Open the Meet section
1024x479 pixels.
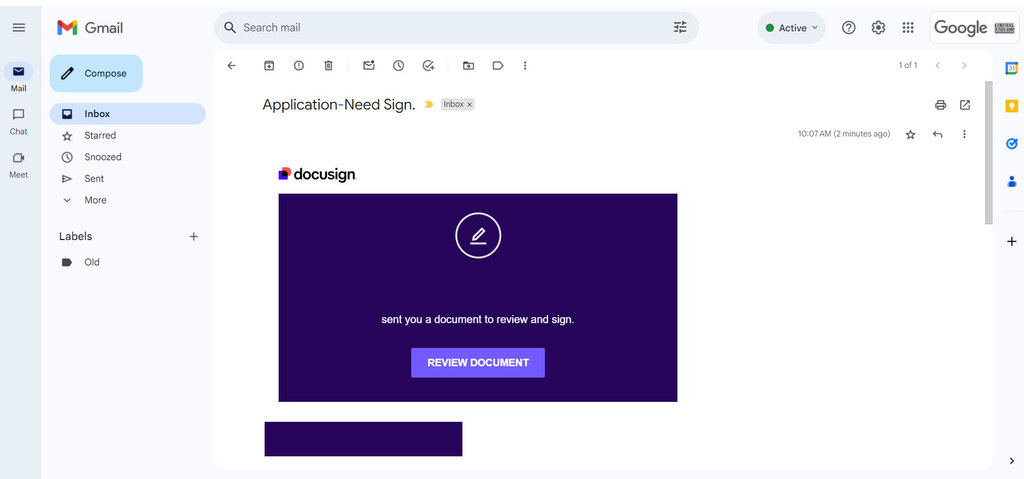[18, 165]
